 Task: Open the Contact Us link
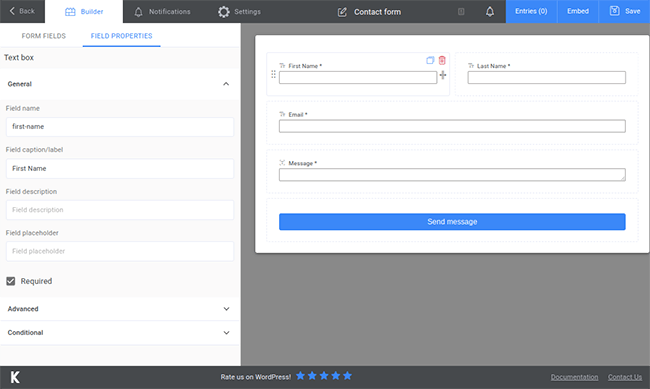(x=625, y=377)
